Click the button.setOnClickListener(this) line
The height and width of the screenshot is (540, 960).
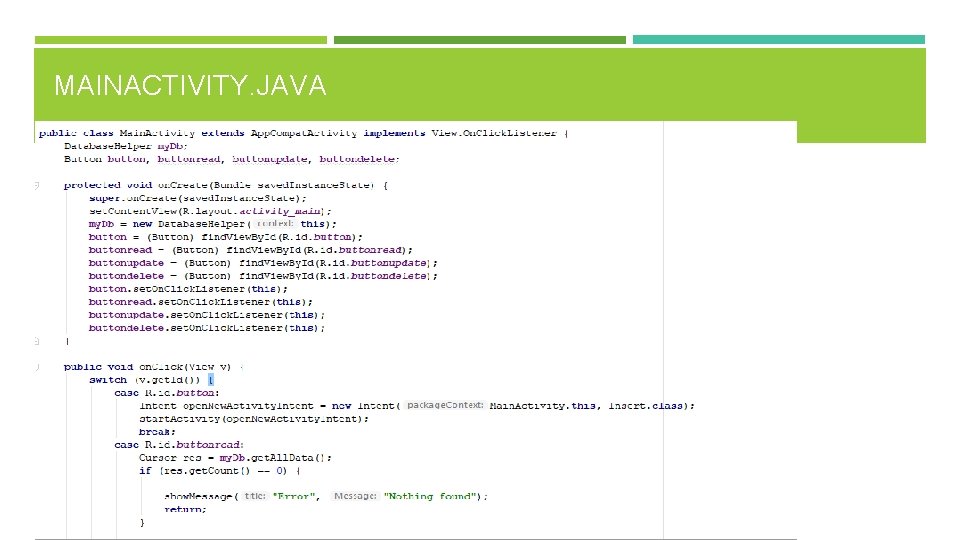(x=188, y=289)
